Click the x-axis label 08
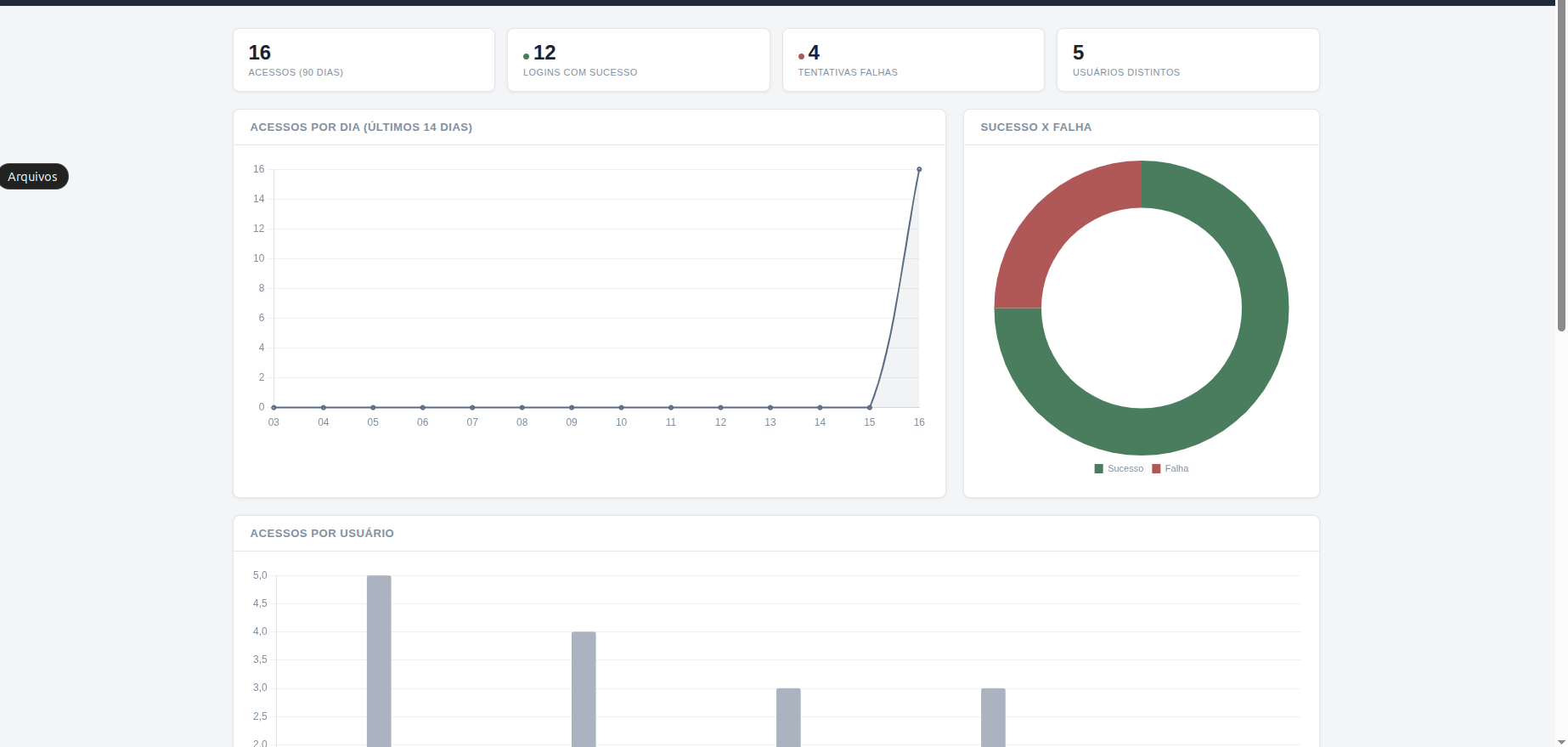Image resolution: width=1568 pixels, height=747 pixels. point(522,422)
